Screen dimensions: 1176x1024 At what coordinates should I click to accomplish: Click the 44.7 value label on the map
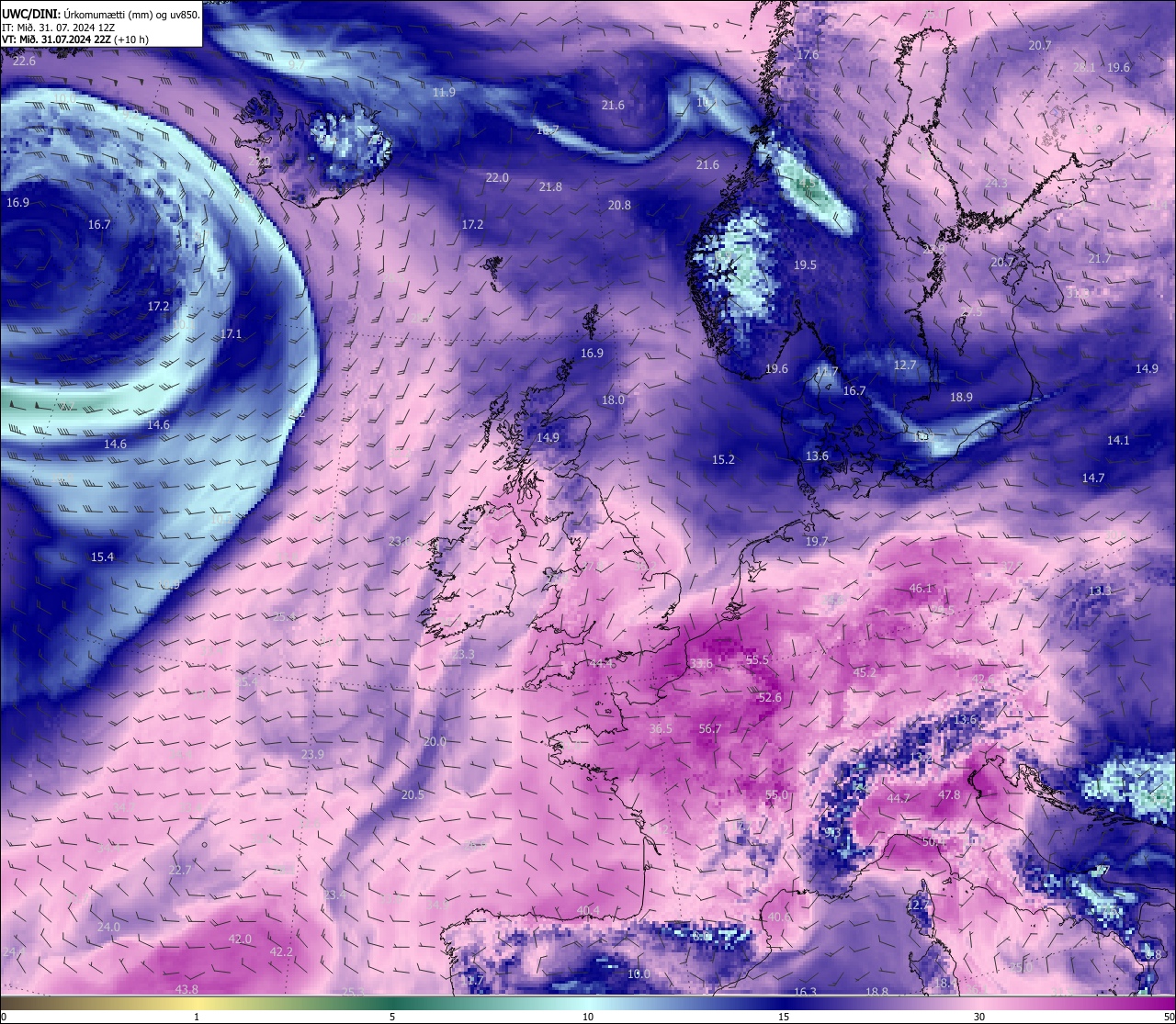click(898, 799)
